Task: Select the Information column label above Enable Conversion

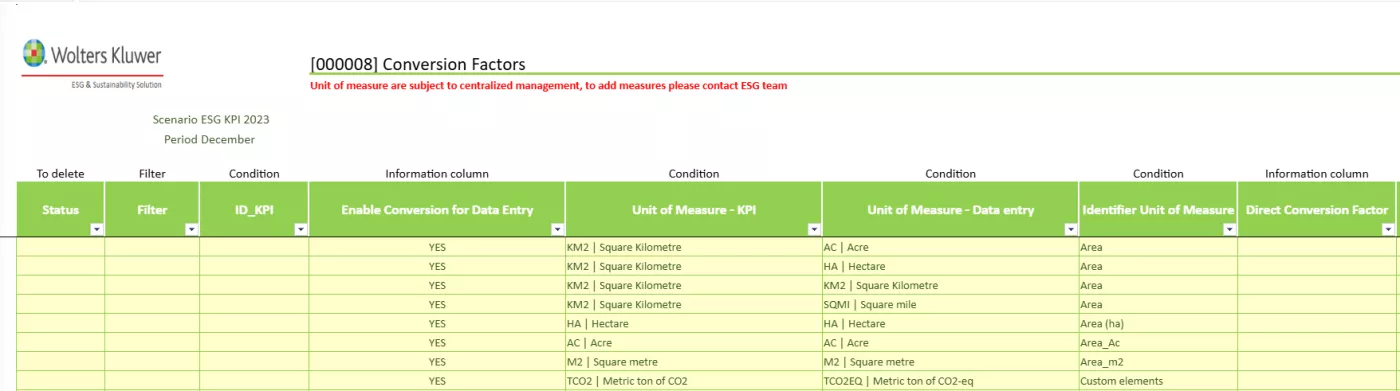Action: pyautogui.click(x=437, y=174)
